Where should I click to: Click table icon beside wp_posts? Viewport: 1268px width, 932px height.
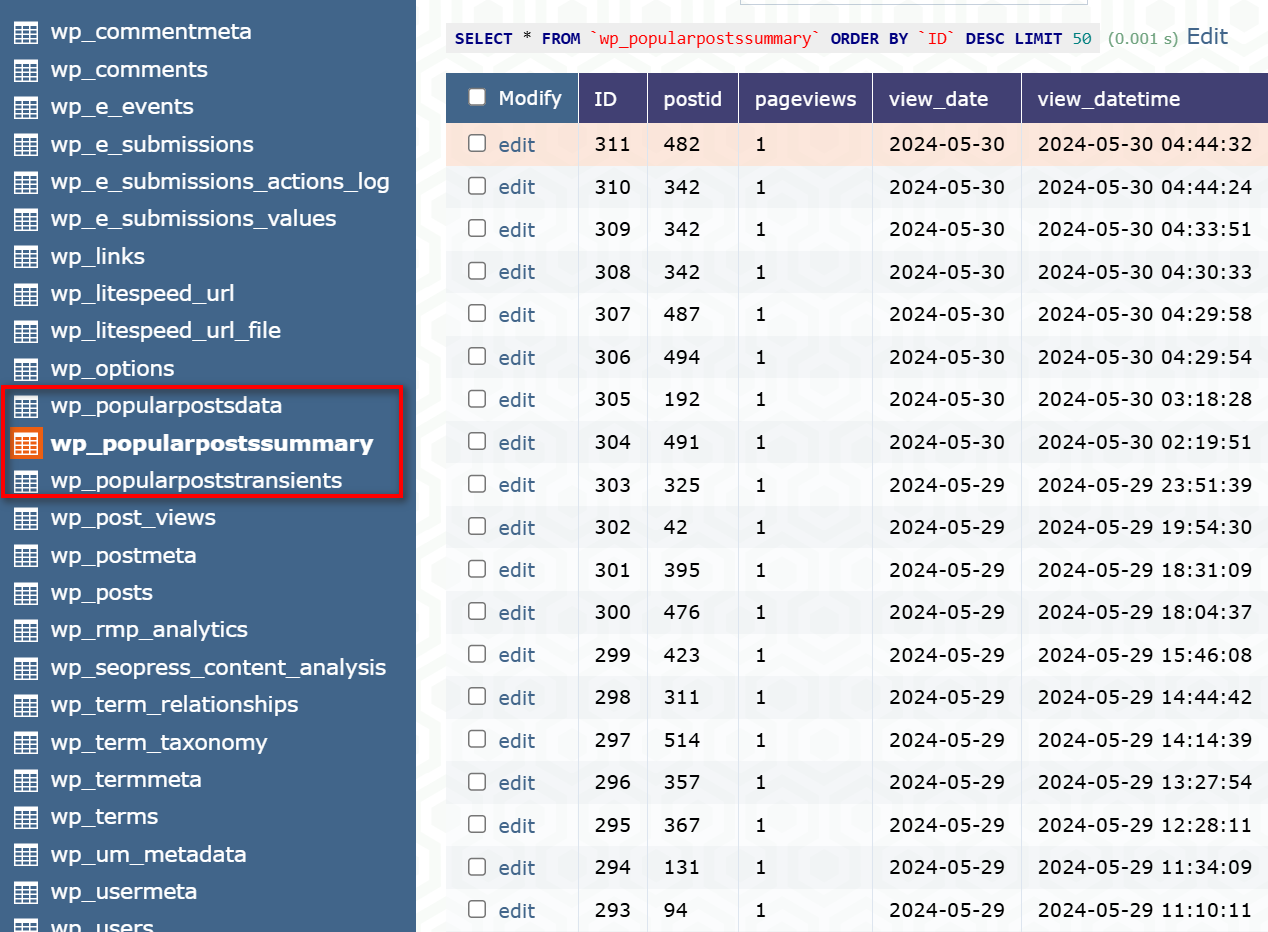click(x=26, y=593)
